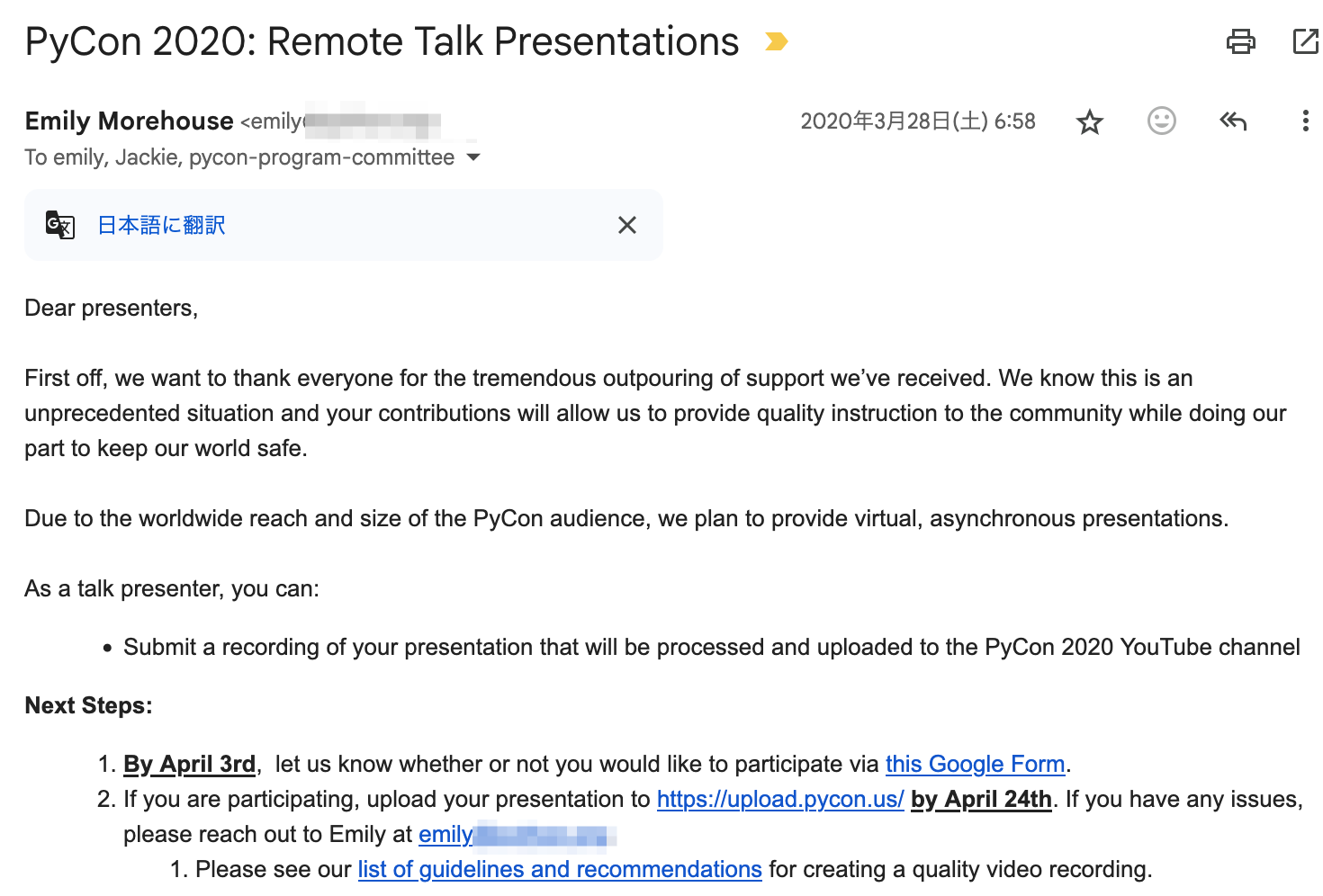The height and width of the screenshot is (896, 1323).
Task: Dismiss the translation banner
Action: (x=627, y=225)
